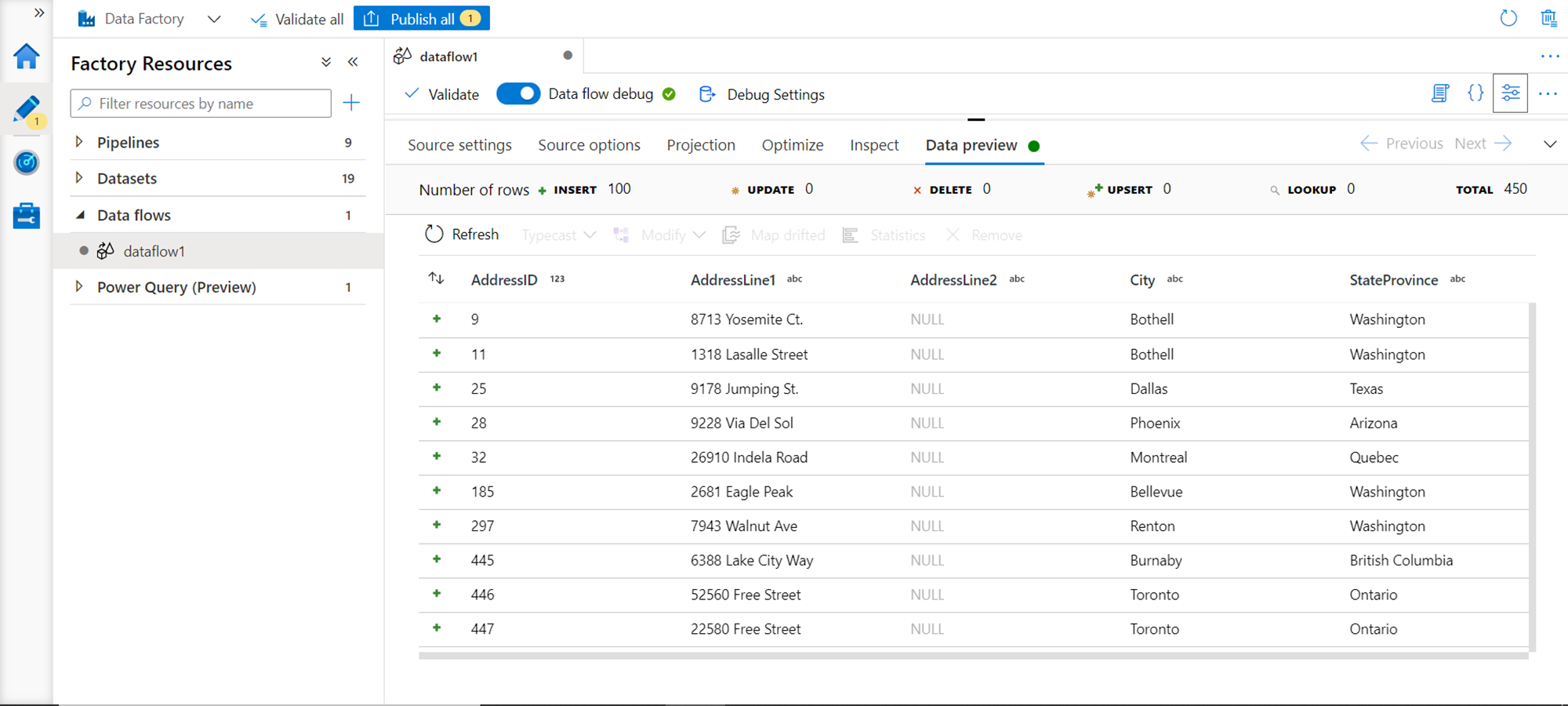Open the editor tab bar ellipsis menu
The width and height of the screenshot is (1568, 706).
[x=1550, y=56]
